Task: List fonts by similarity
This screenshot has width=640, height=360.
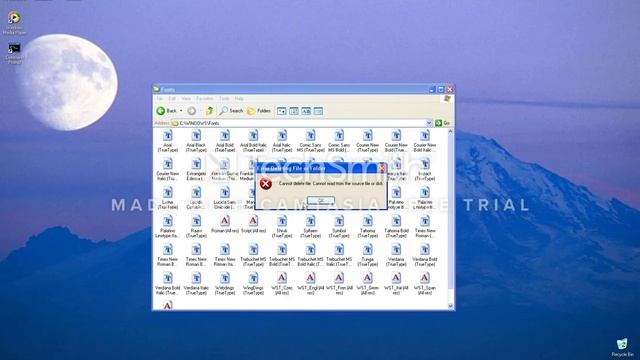Action: tap(306, 111)
